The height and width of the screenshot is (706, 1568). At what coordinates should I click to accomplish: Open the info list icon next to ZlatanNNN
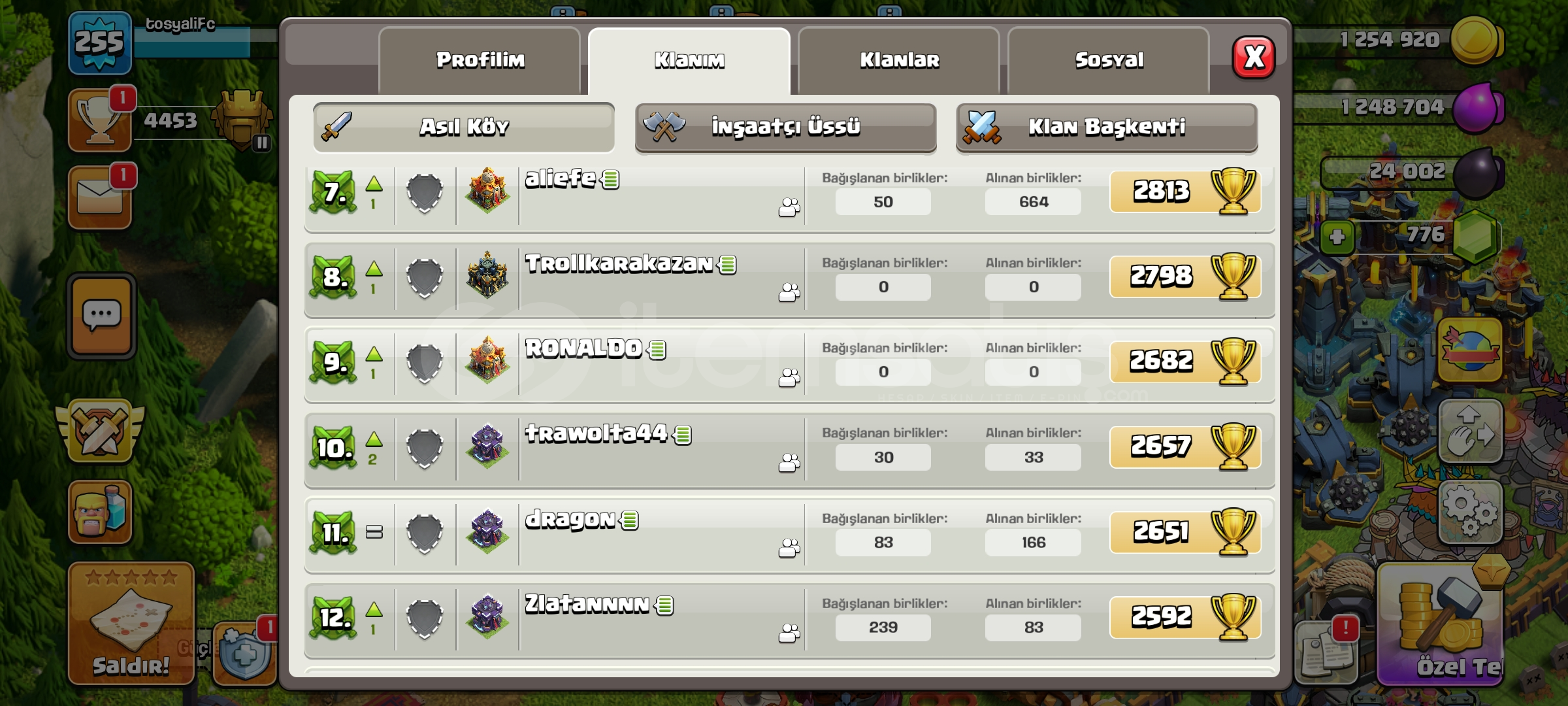[664, 605]
